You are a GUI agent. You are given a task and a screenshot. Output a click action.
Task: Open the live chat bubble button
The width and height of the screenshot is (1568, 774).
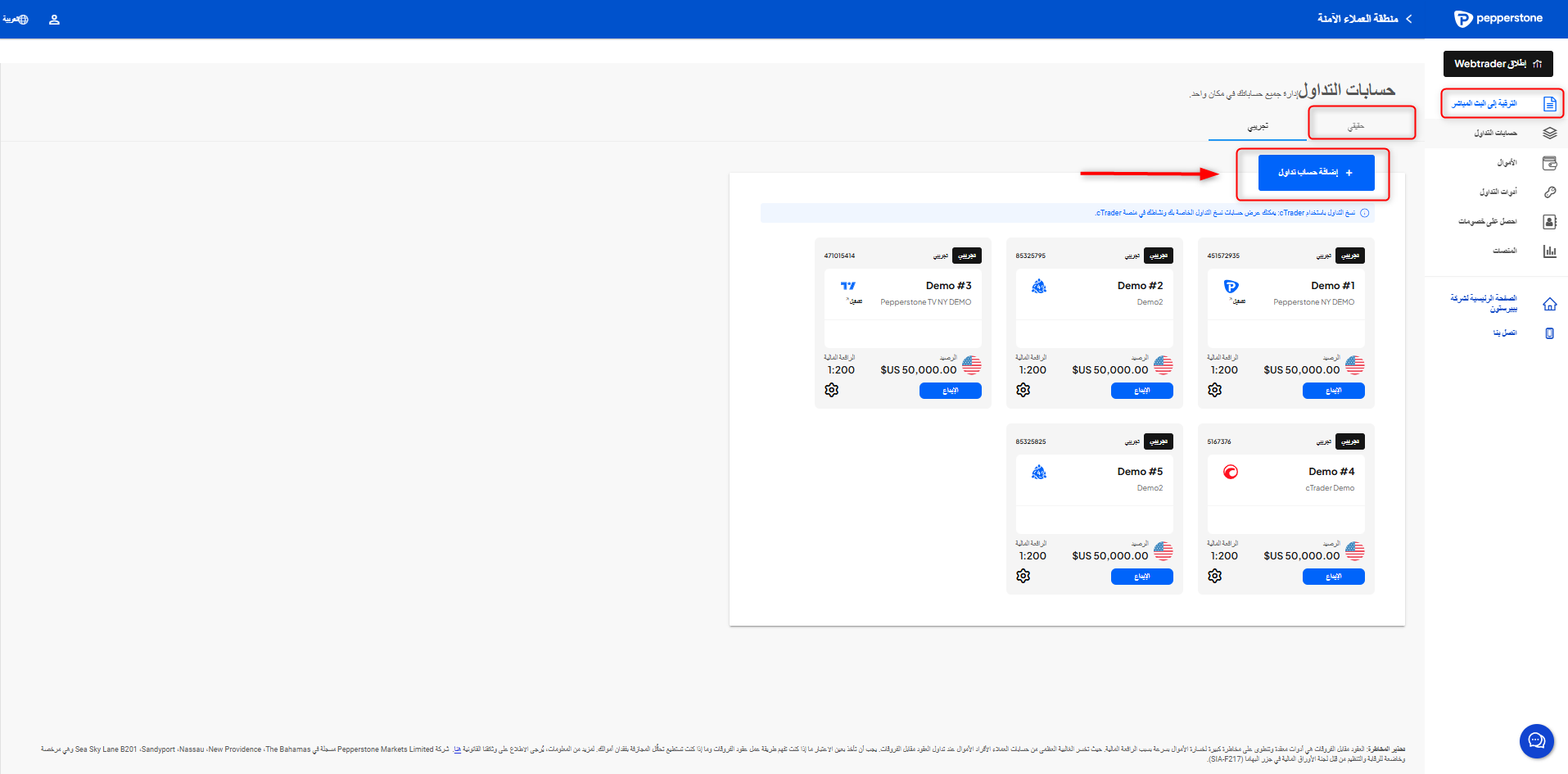(1536, 741)
